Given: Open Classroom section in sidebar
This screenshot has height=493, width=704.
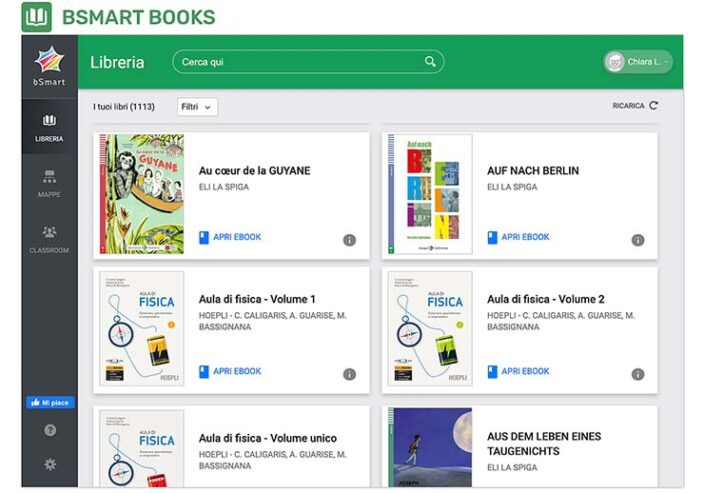Looking at the screenshot, I should click(x=50, y=238).
